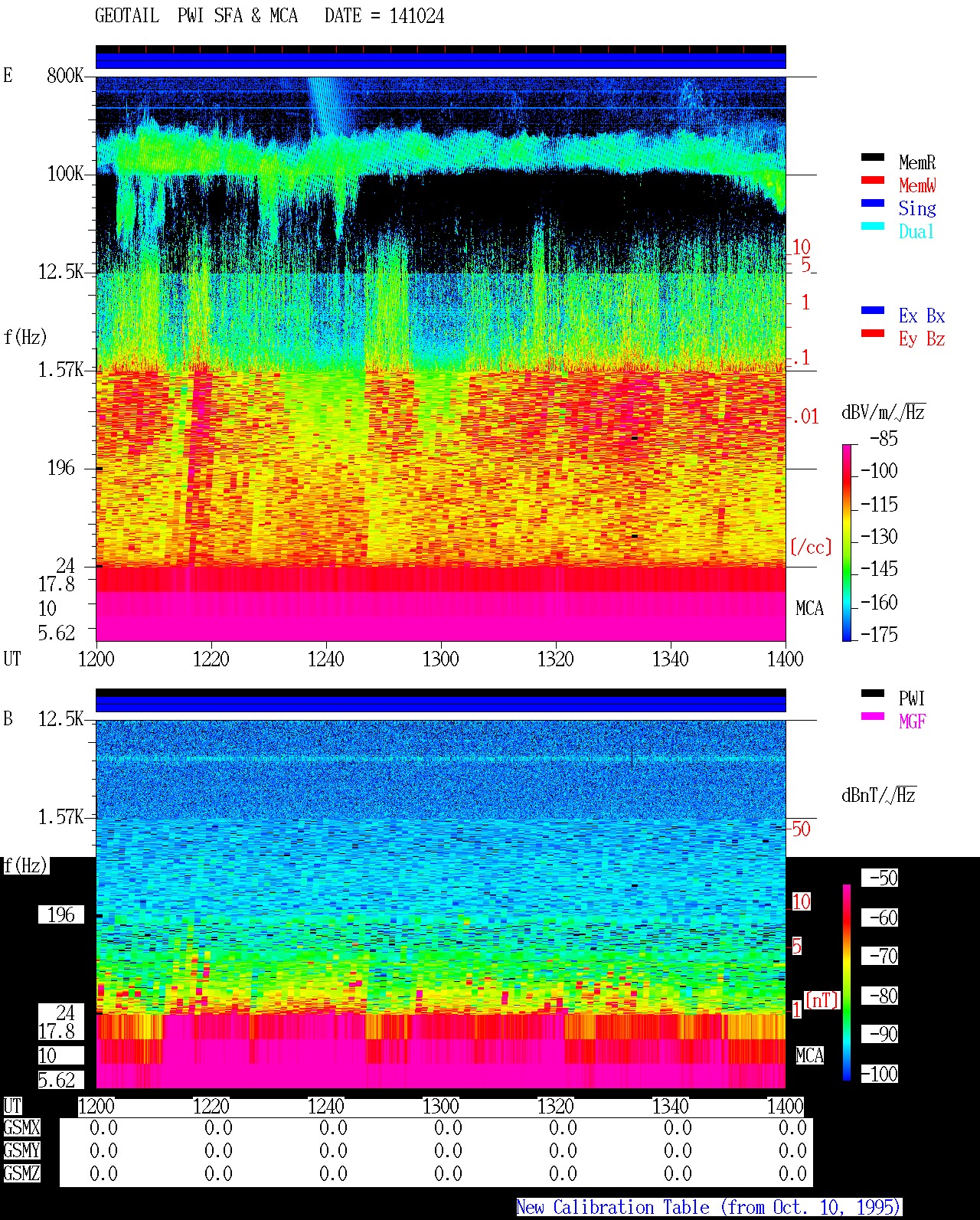
Task: Click the blue mode status bar above B spectrogram
Action: click(441, 704)
